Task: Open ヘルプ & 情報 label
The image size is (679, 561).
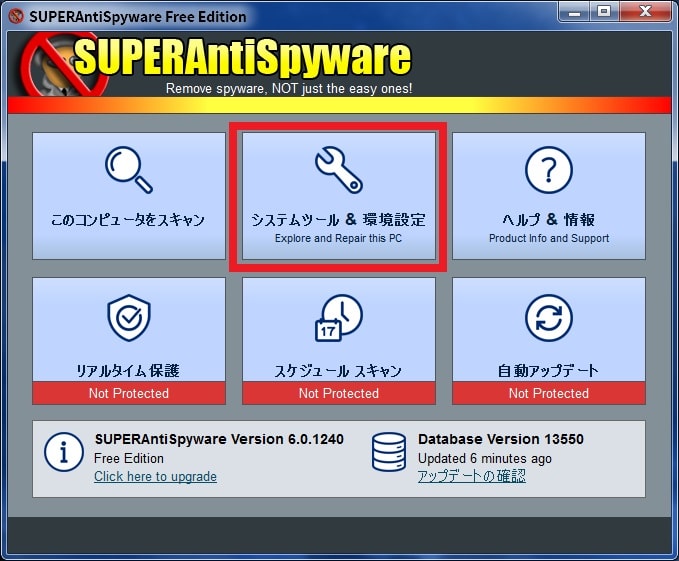Action: 549,219
